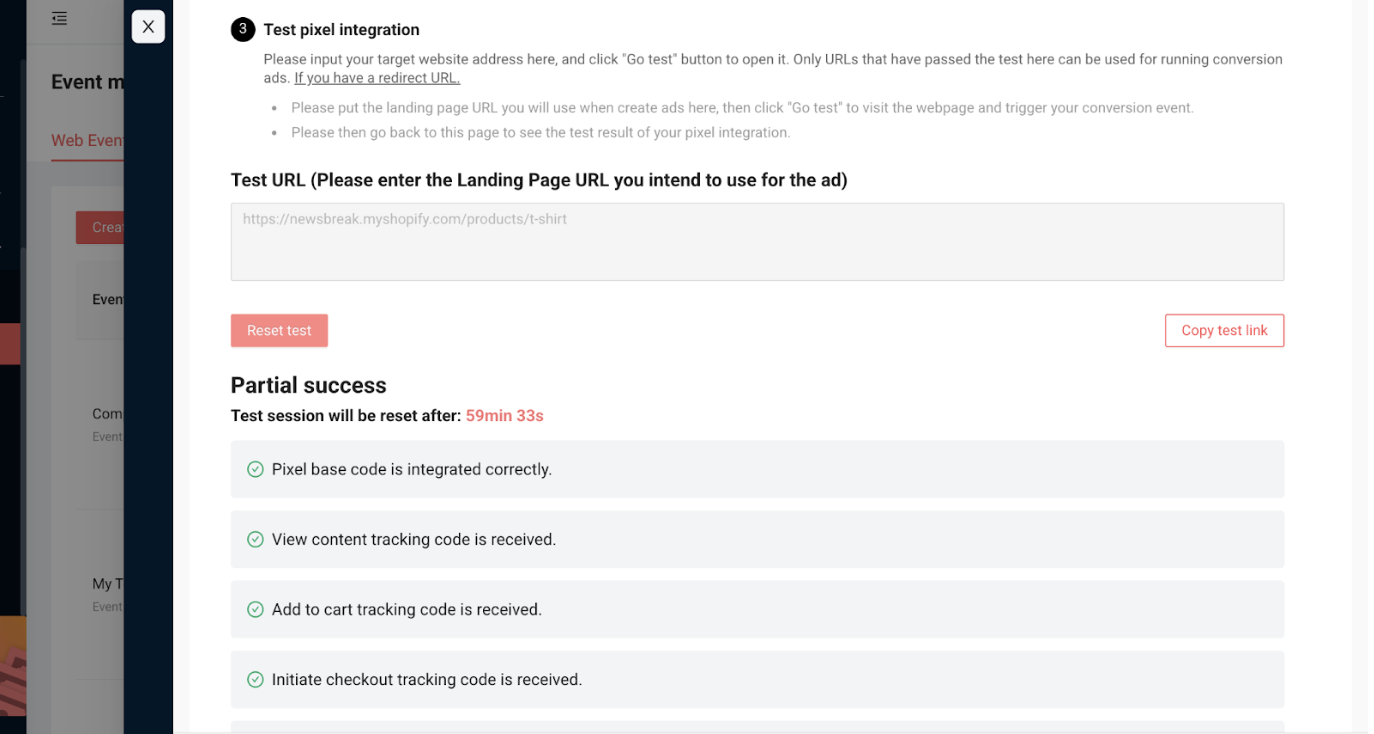Click "Initiate checkout tracking code" status text
This screenshot has height=734, width=1374.
(x=426, y=679)
